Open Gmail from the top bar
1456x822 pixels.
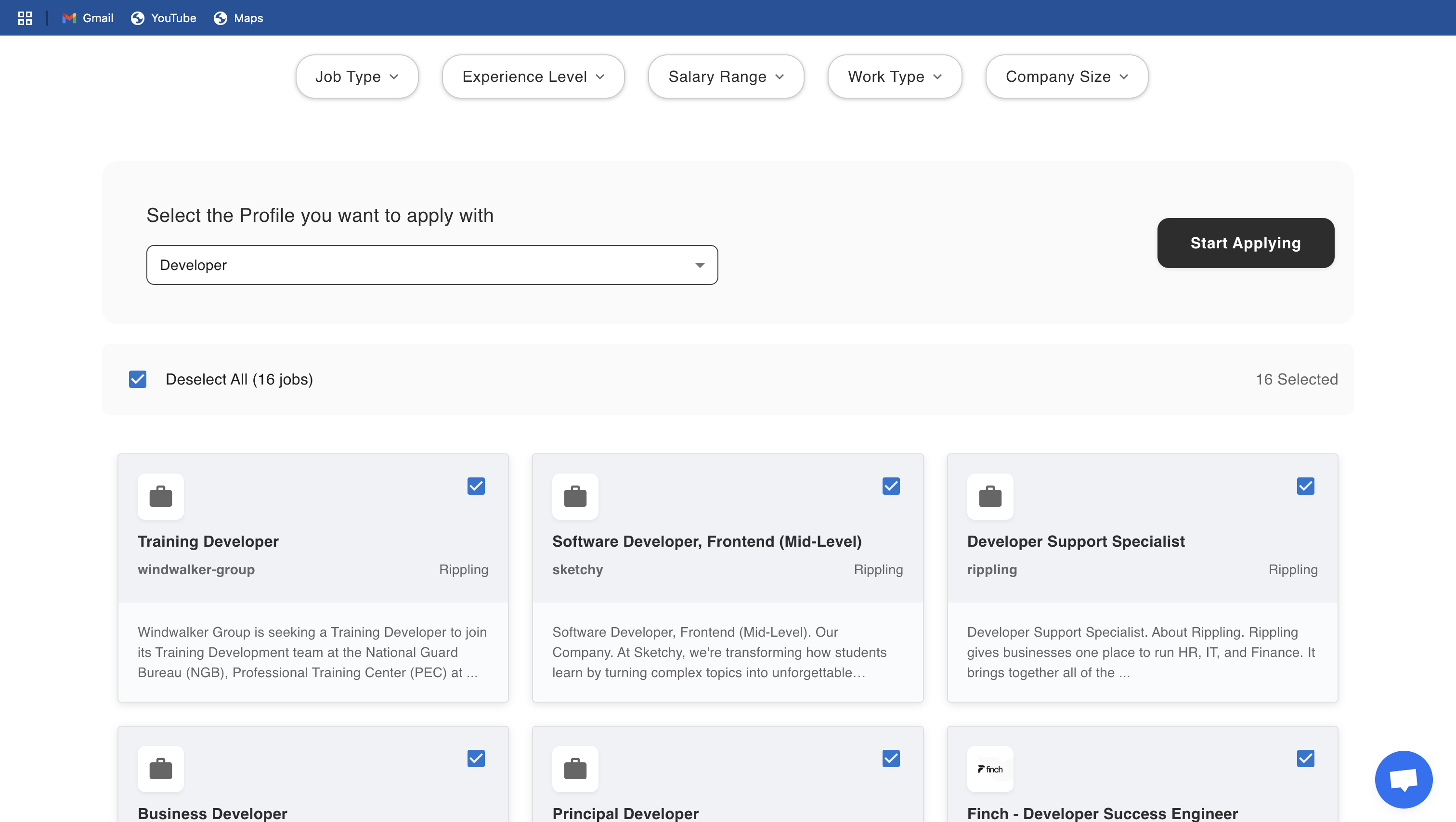(88, 17)
